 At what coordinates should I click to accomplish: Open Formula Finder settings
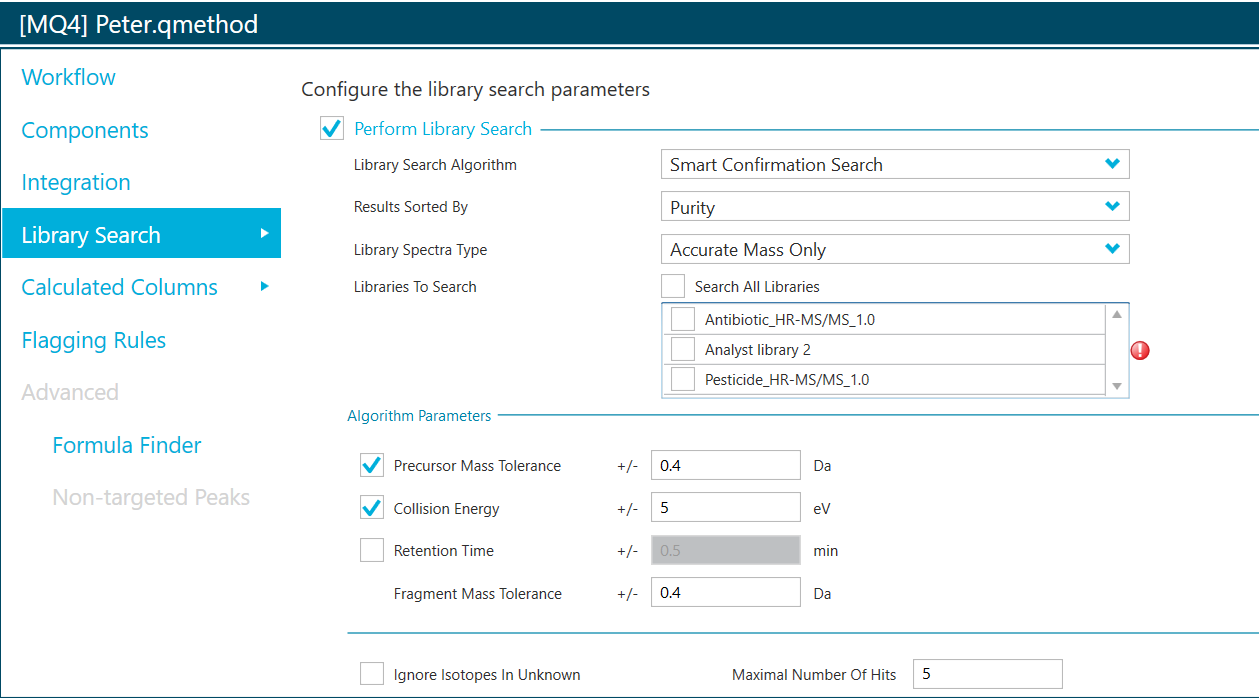(127, 445)
